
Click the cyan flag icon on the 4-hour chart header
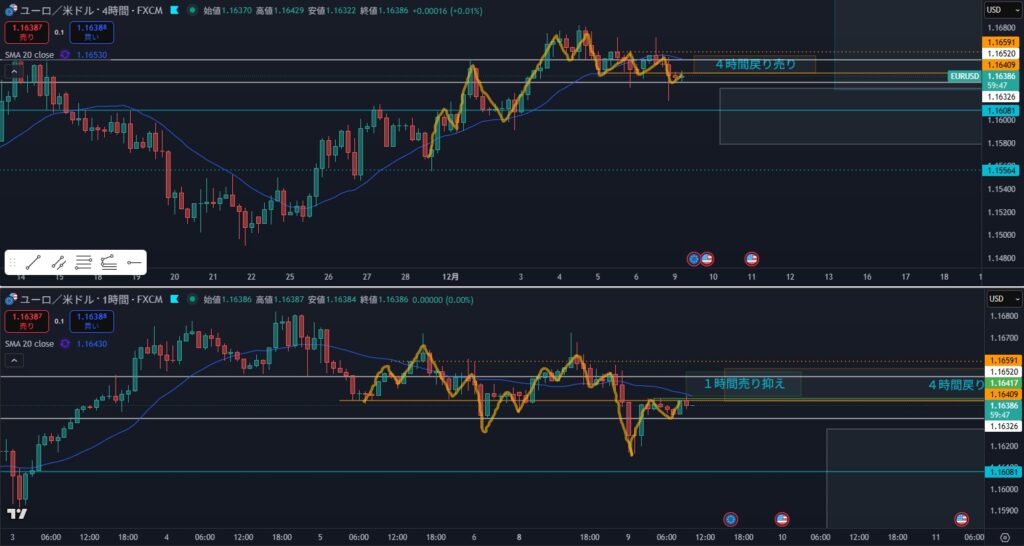point(175,10)
